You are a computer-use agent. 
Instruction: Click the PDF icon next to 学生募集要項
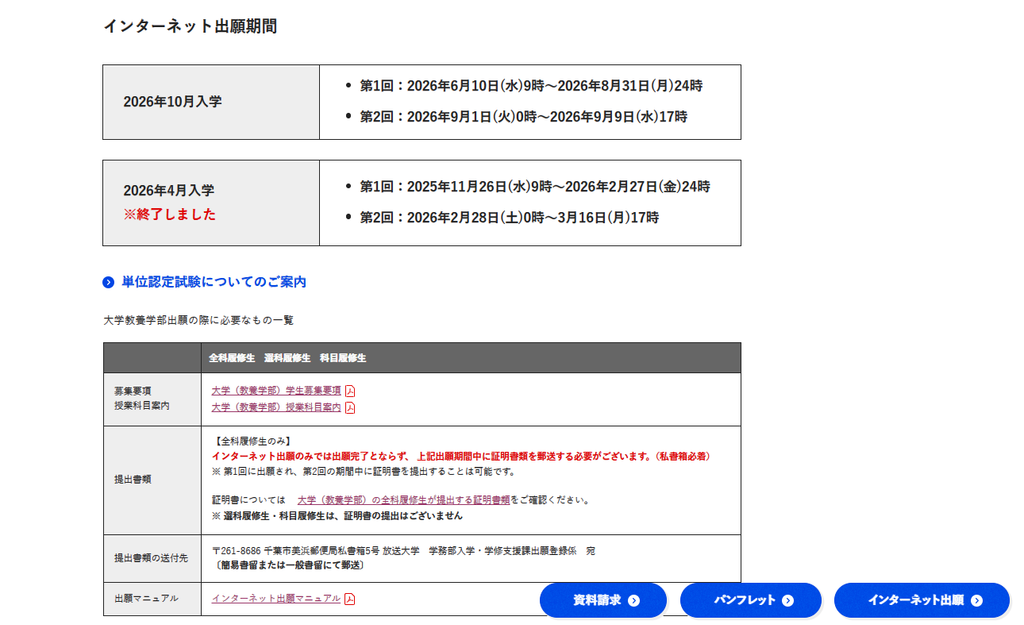[x=350, y=391]
